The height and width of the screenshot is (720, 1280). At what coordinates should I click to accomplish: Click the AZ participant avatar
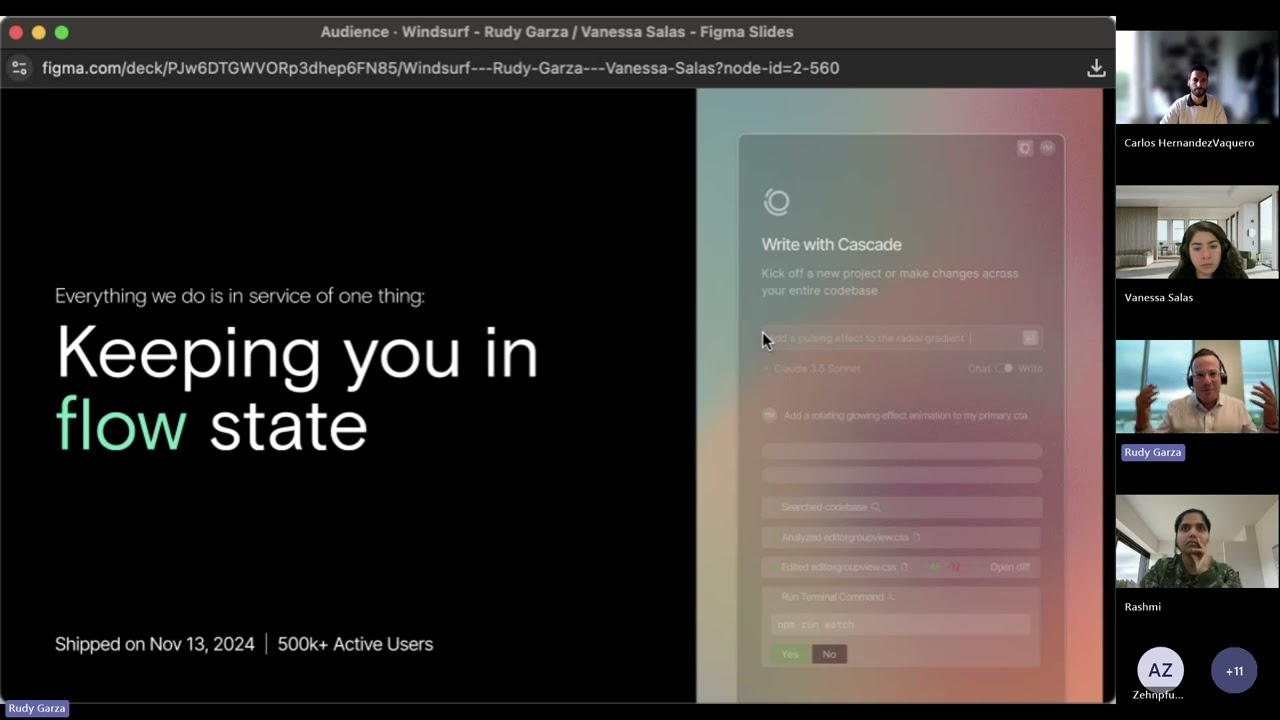click(x=1160, y=670)
